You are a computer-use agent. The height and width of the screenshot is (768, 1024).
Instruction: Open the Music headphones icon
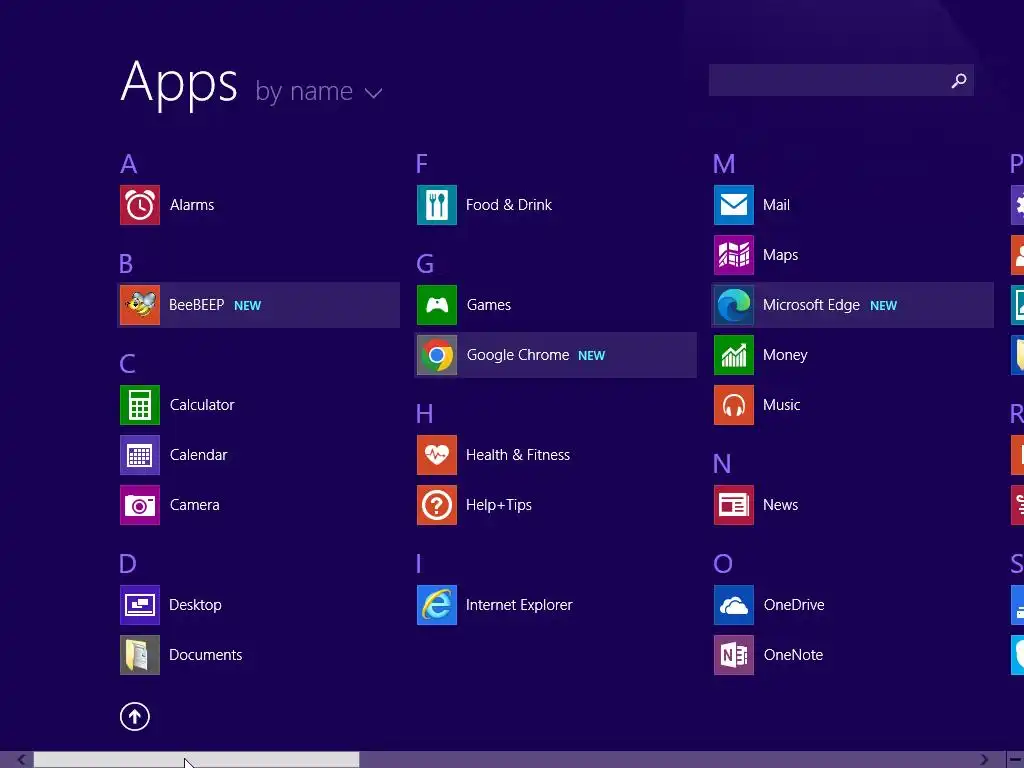click(734, 405)
